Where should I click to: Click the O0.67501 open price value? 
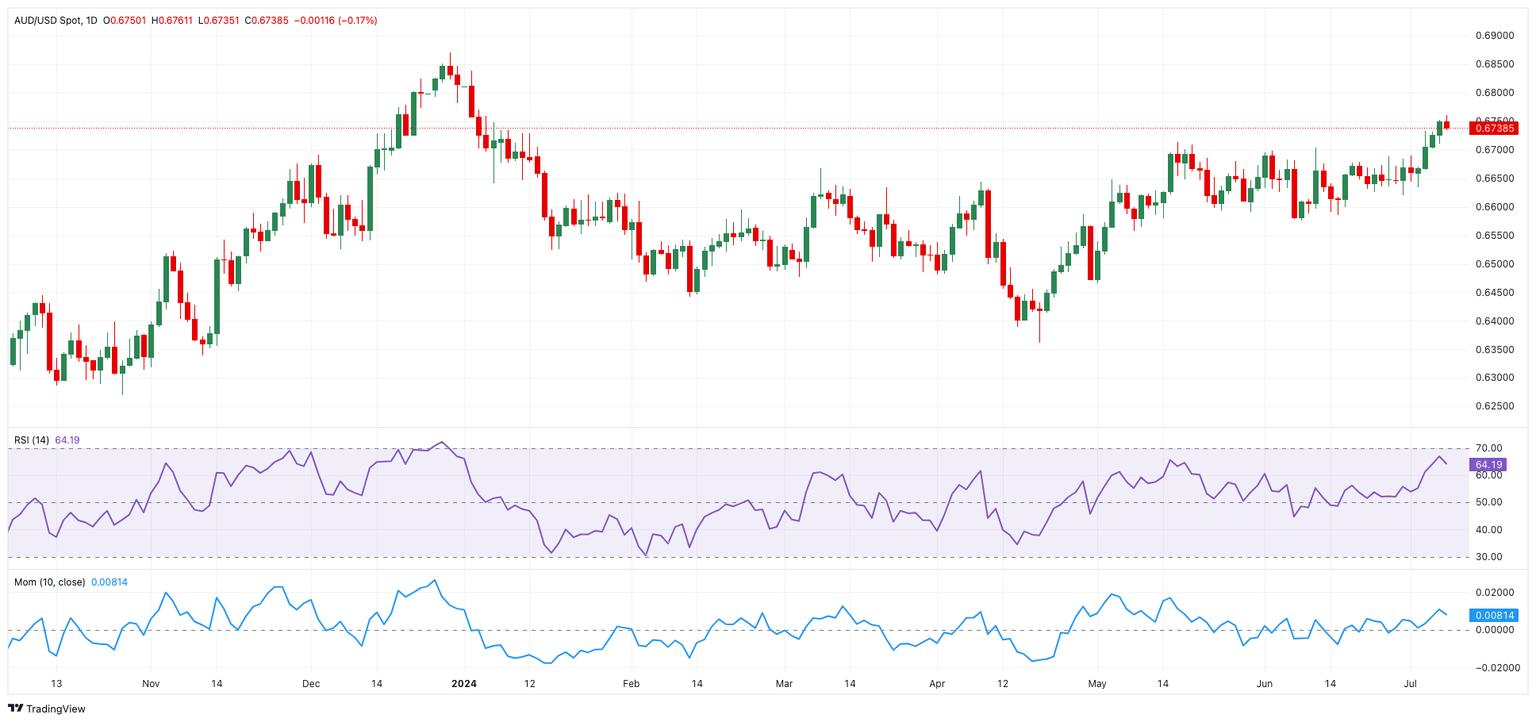(126, 20)
